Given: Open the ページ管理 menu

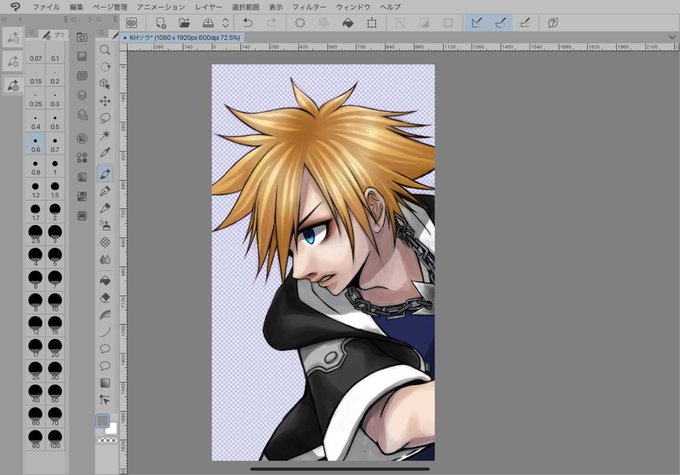Looking at the screenshot, I should (110, 7).
